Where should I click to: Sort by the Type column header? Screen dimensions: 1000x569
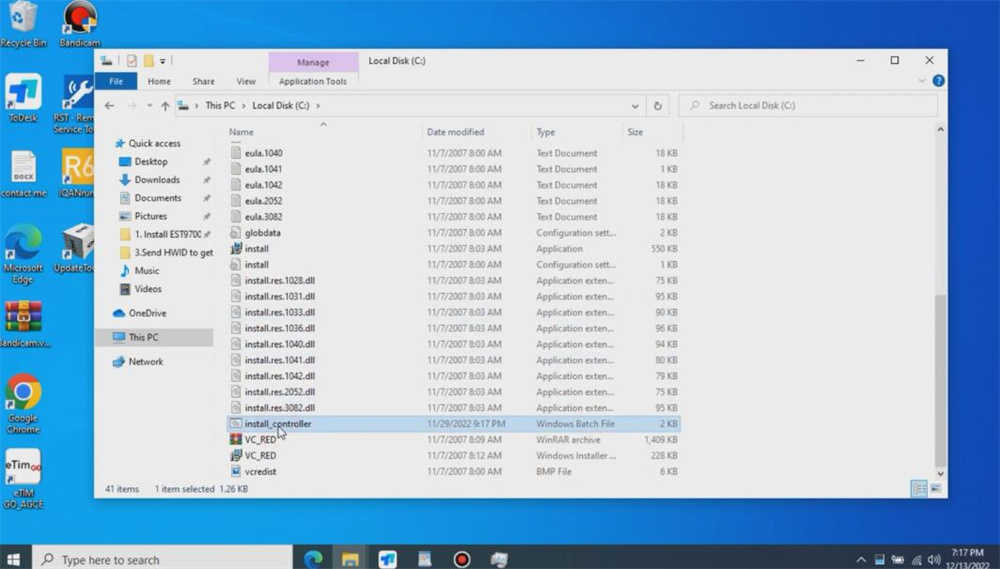545,132
